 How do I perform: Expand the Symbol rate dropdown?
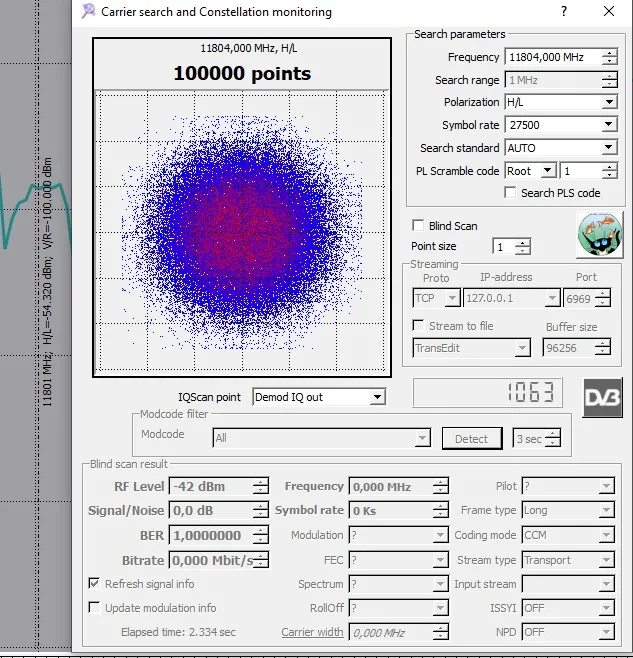point(609,125)
